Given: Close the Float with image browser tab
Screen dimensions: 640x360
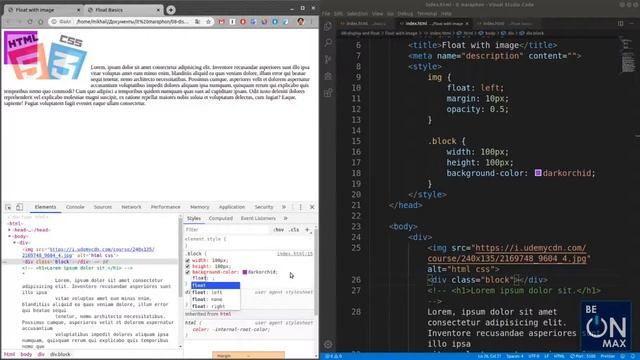Looking at the screenshot, I should click(x=78, y=10).
